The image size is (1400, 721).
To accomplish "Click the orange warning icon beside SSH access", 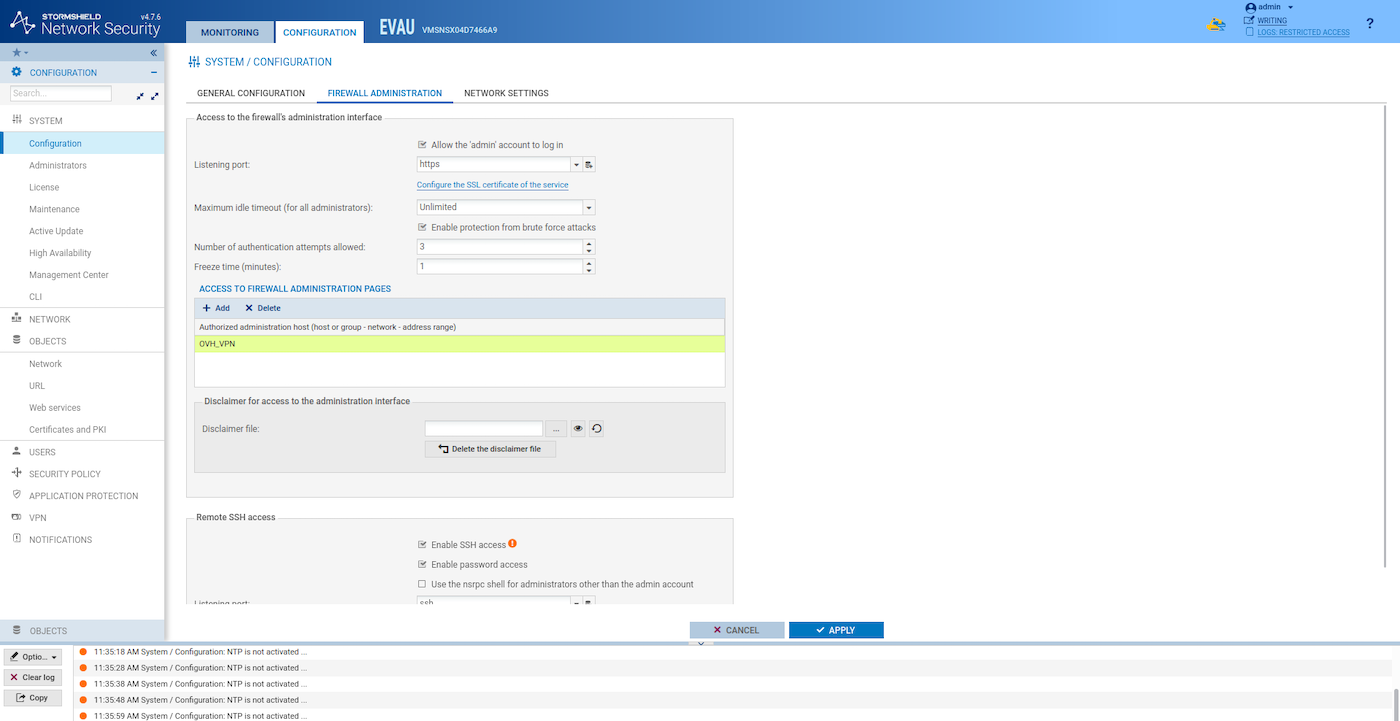I will pyautogui.click(x=513, y=544).
